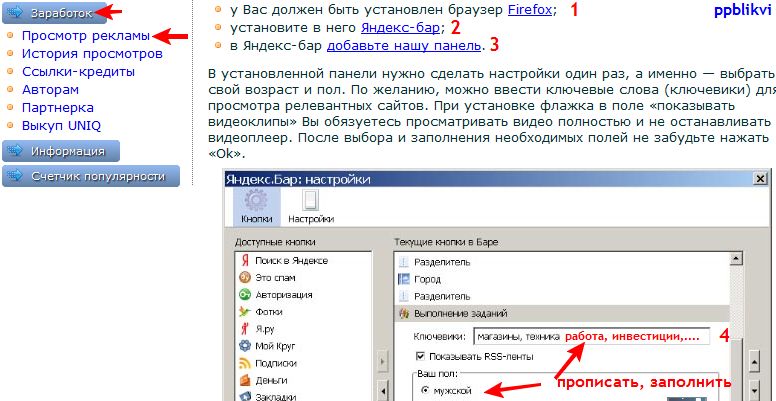Select the Фотки bird icon
The width and height of the screenshot is (776, 401).
[245, 312]
